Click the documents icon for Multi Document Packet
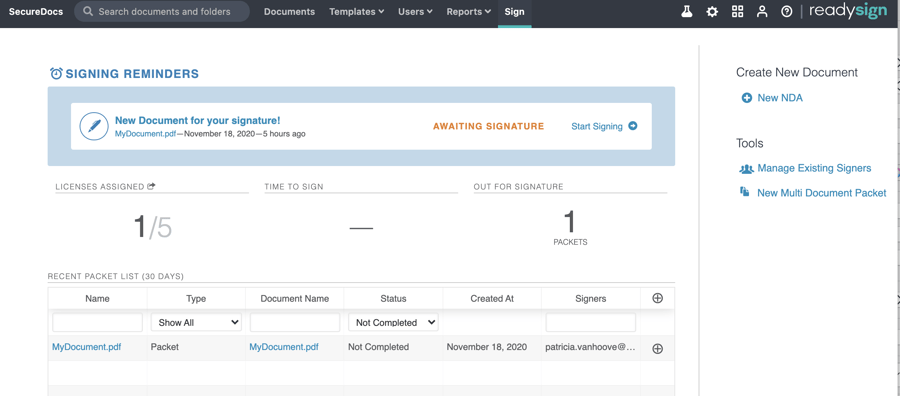900x396 pixels. tap(744, 192)
